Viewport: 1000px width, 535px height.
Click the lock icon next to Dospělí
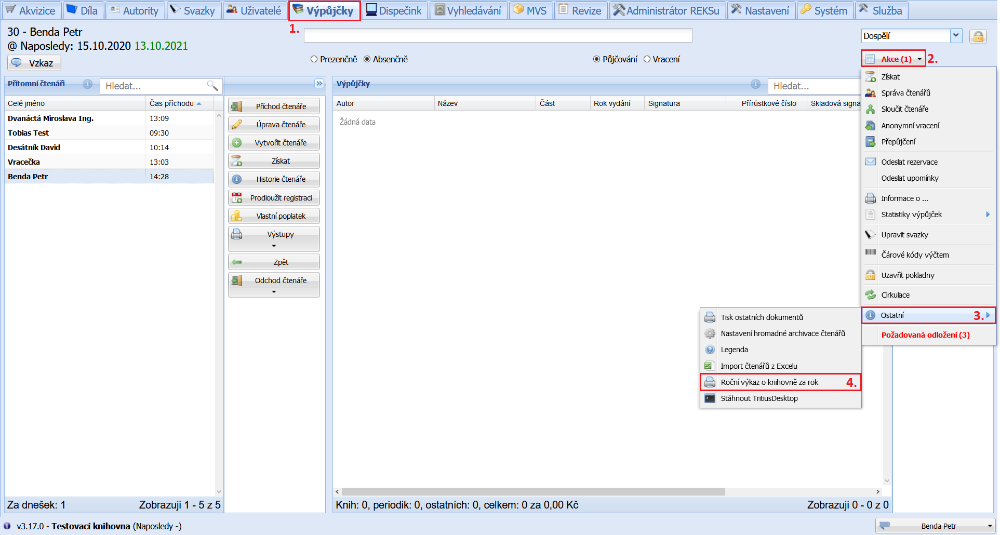click(x=978, y=36)
